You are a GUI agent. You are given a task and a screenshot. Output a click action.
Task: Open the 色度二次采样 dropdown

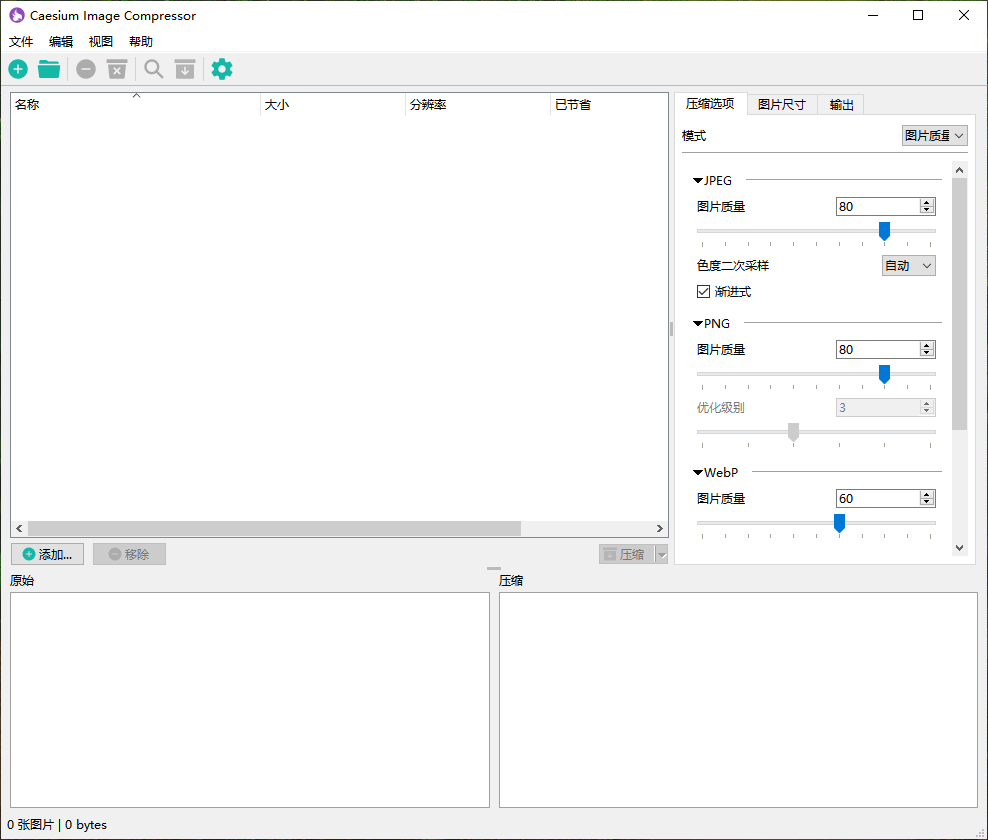pos(908,266)
